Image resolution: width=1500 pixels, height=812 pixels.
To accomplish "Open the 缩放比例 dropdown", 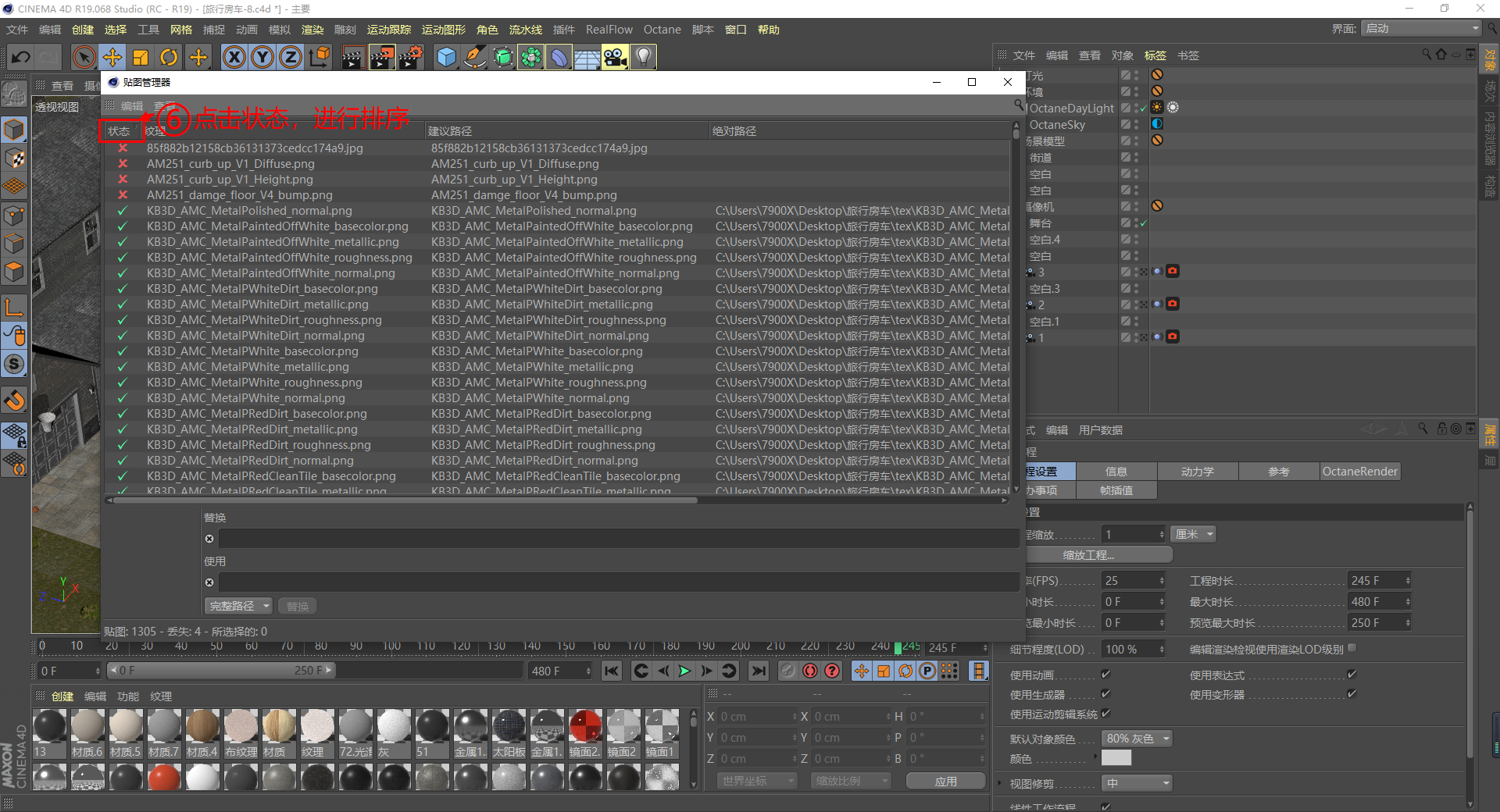I will point(851,781).
